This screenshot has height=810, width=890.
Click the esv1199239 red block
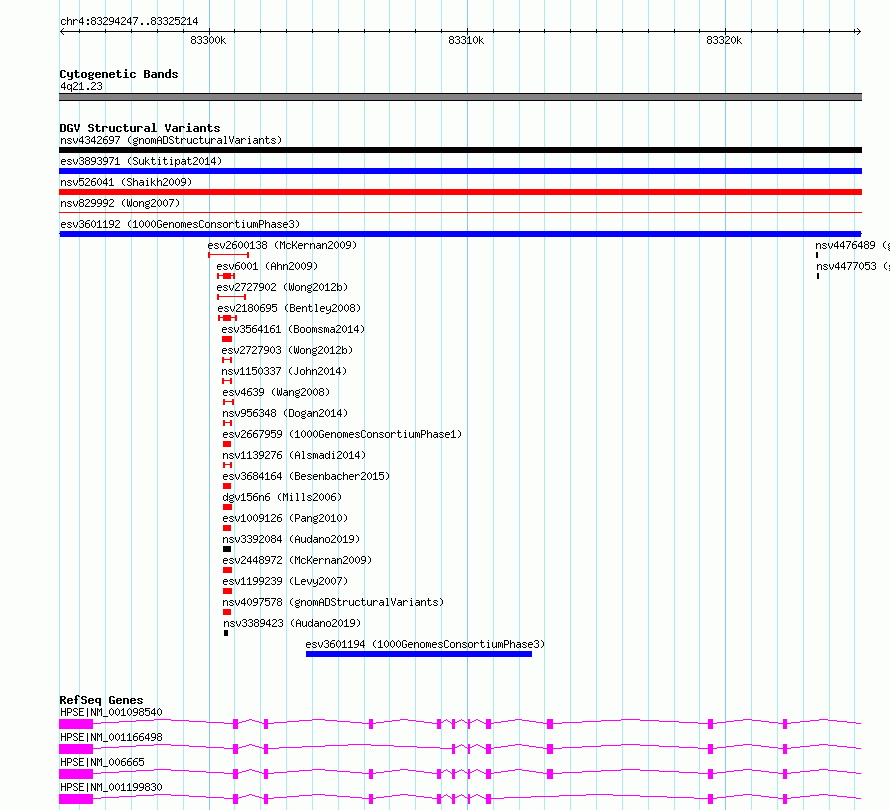(228, 591)
